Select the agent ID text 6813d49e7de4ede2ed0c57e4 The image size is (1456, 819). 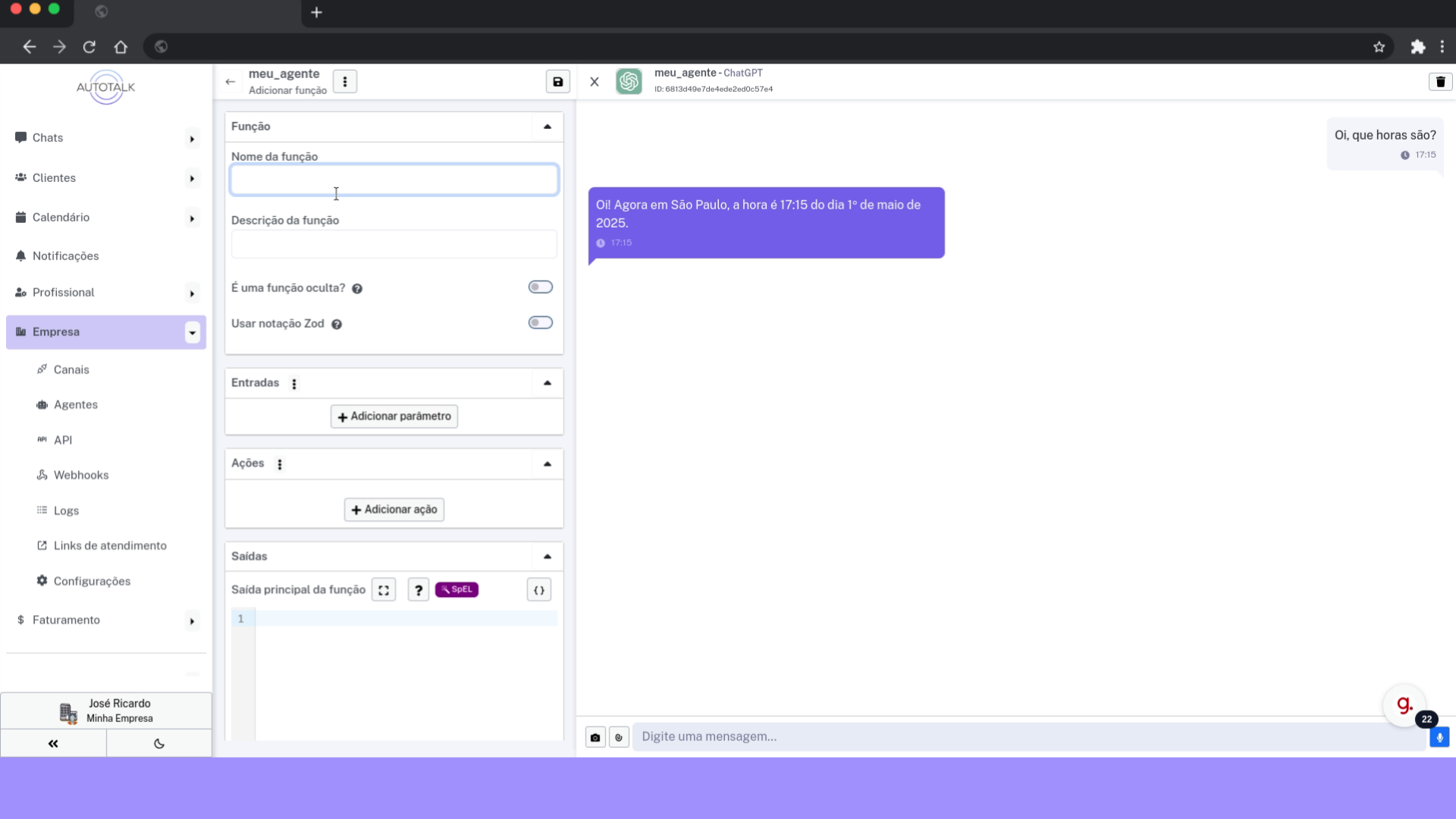click(719, 89)
